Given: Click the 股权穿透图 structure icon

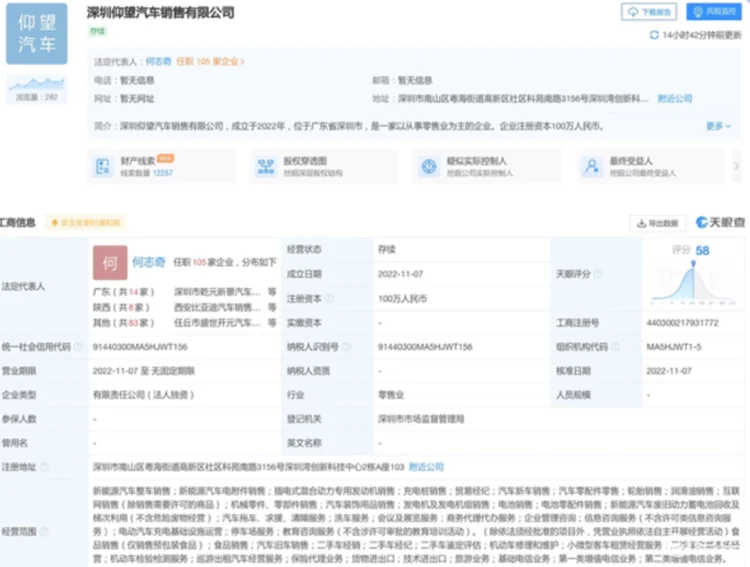Looking at the screenshot, I should (x=266, y=166).
